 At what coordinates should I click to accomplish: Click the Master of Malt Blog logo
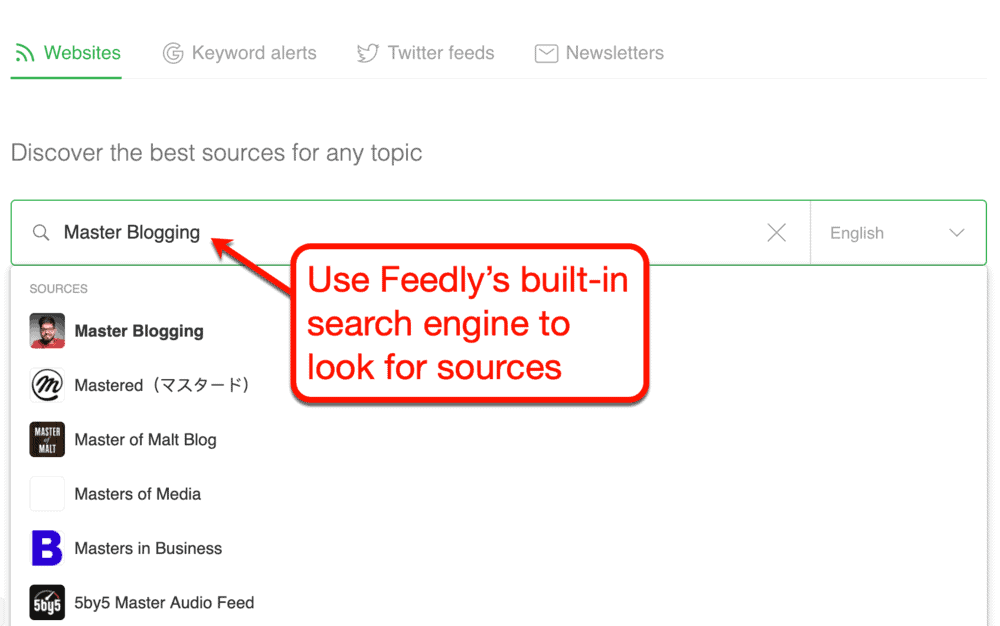pos(46,439)
